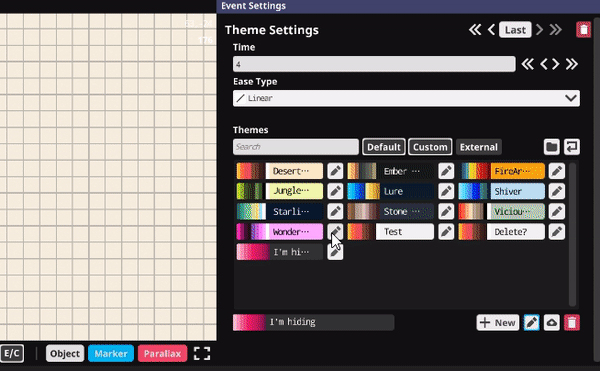Enable the External themes filter
Viewport: 600px width, 371px height.
pyautogui.click(x=479, y=147)
